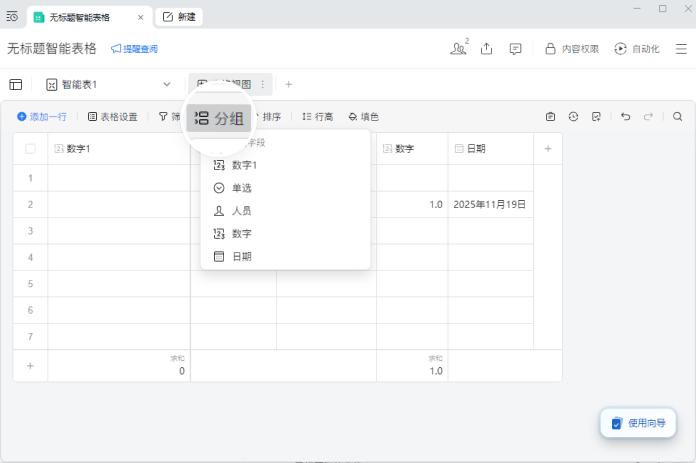Add a row with bottom plus

(x=30, y=366)
